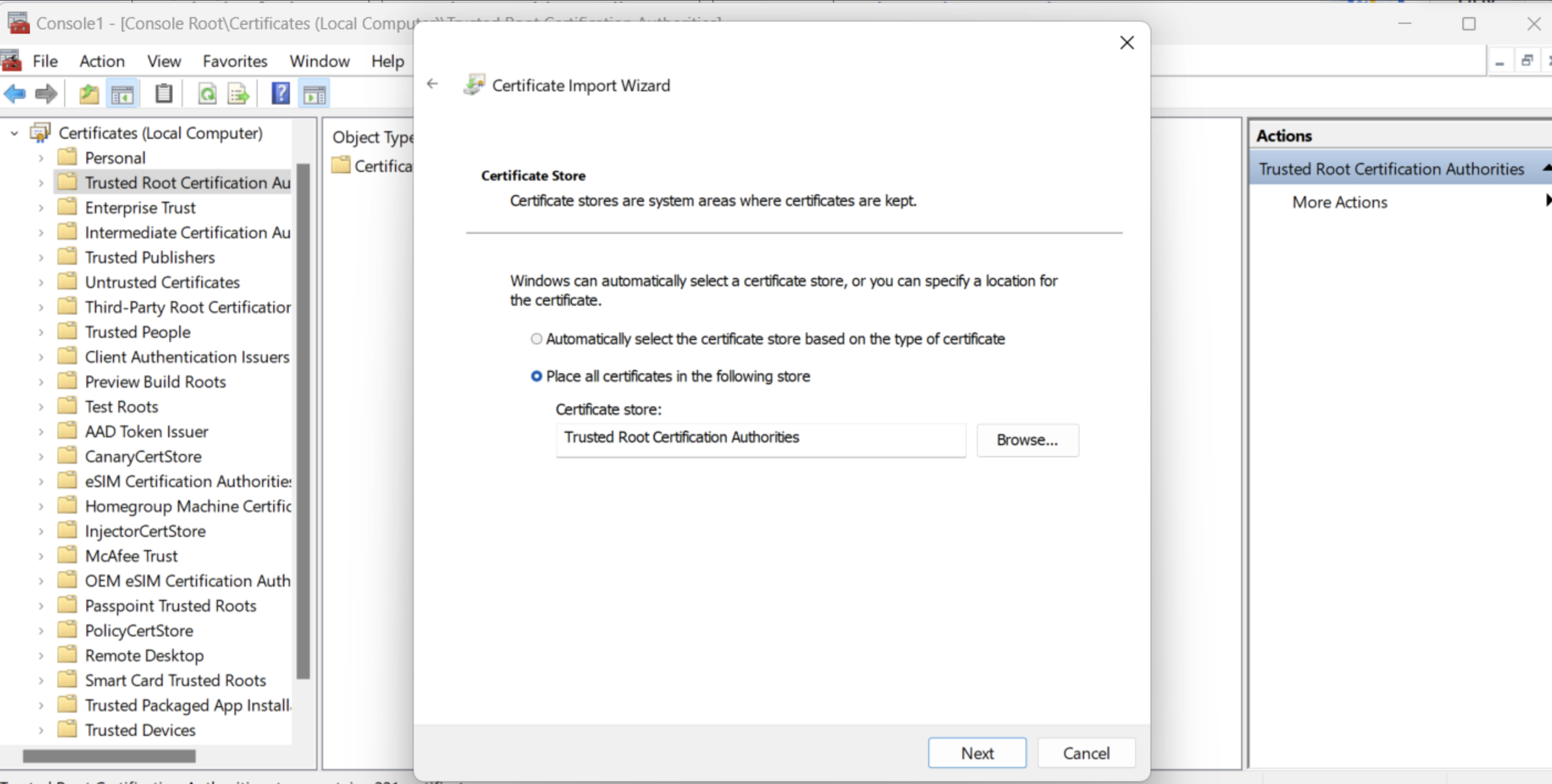Click the blue Back arrow toolbar icon
Image resolution: width=1552 pixels, height=784 pixels.
[14, 95]
